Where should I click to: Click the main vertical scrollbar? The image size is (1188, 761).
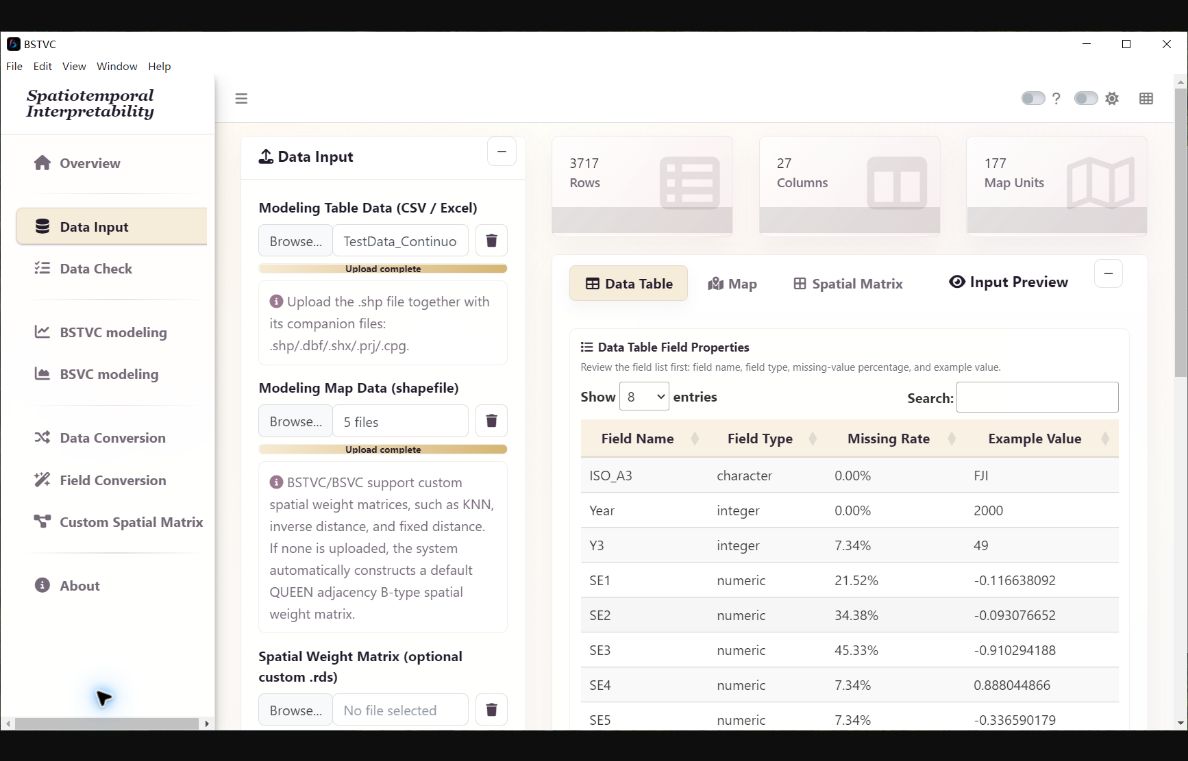click(1180, 231)
